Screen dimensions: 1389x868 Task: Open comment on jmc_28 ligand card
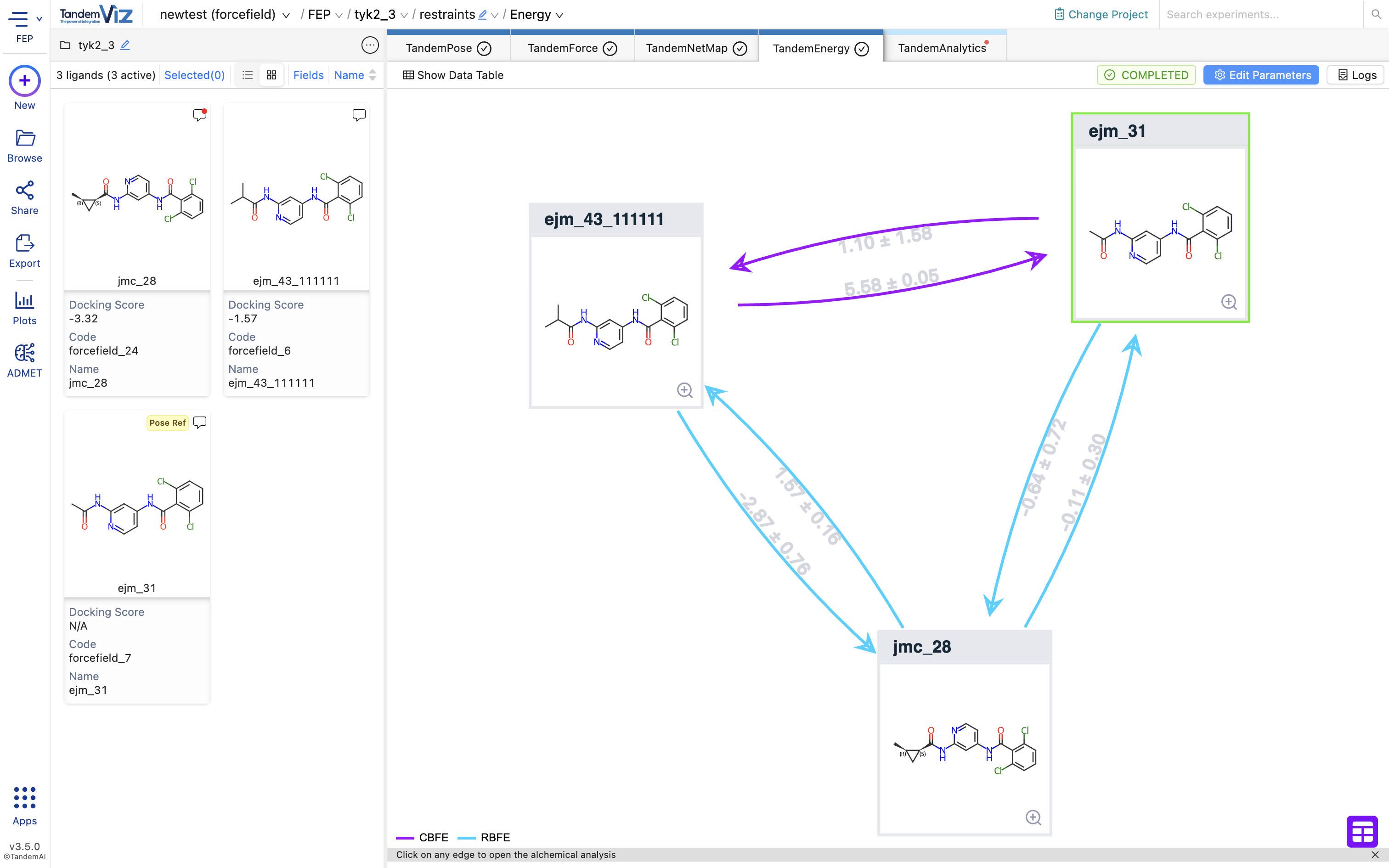tap(199, 115)
